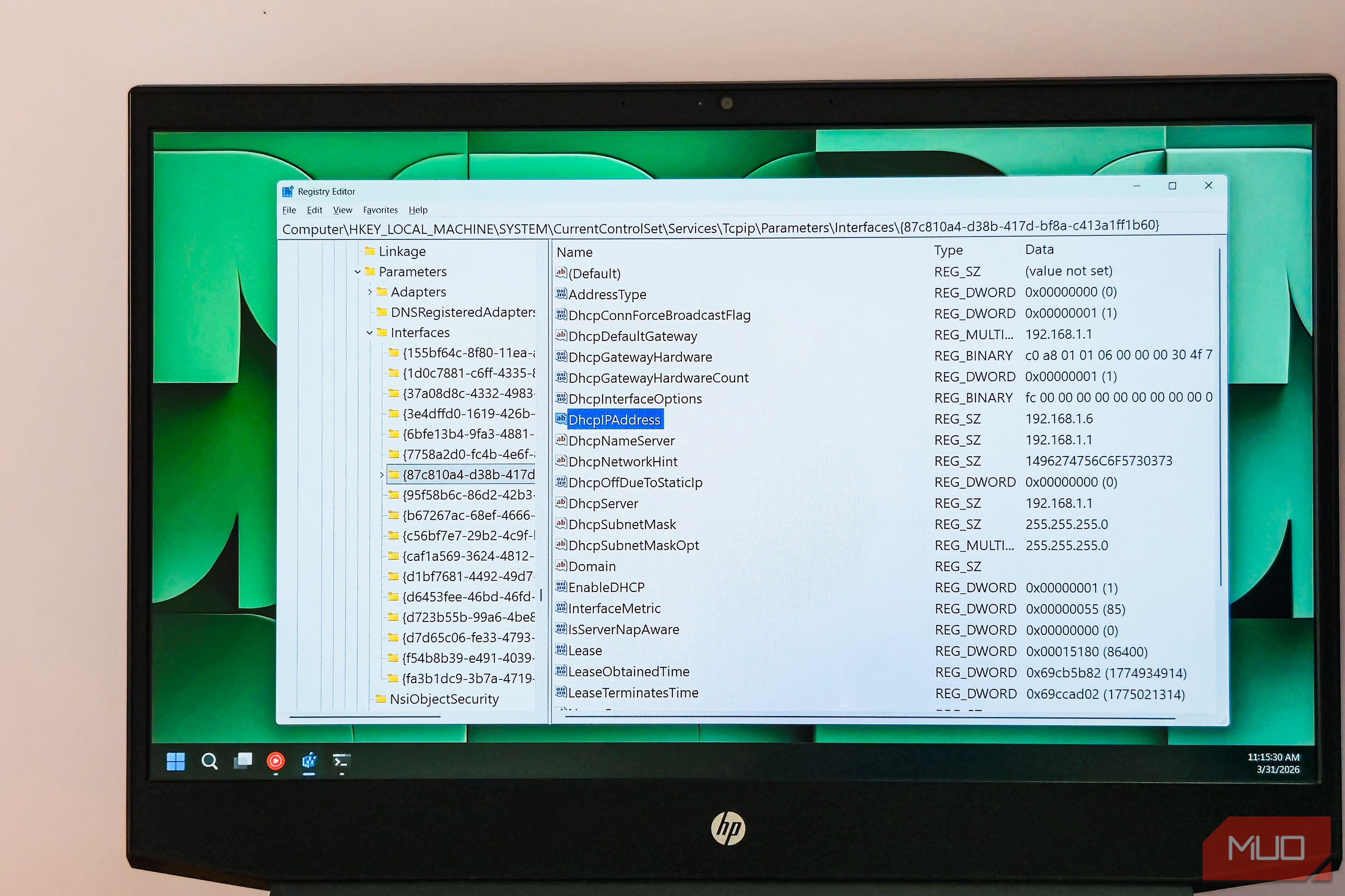Click the folder icon for the Linkage key
Viewport: 1345px width, 896px height.
pos(369,251)
